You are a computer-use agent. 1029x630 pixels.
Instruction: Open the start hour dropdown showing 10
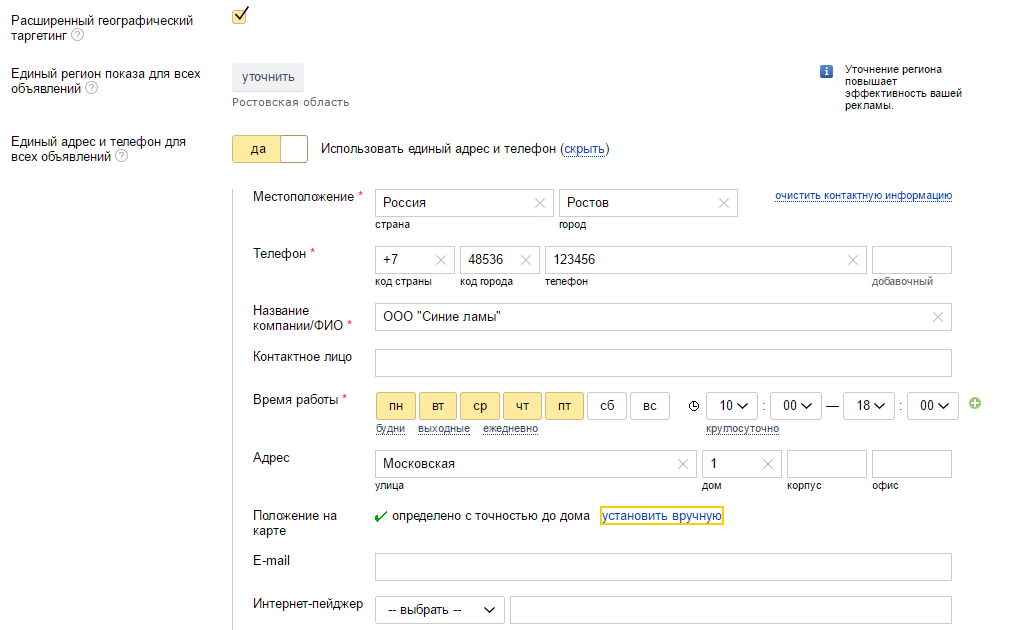732,406
